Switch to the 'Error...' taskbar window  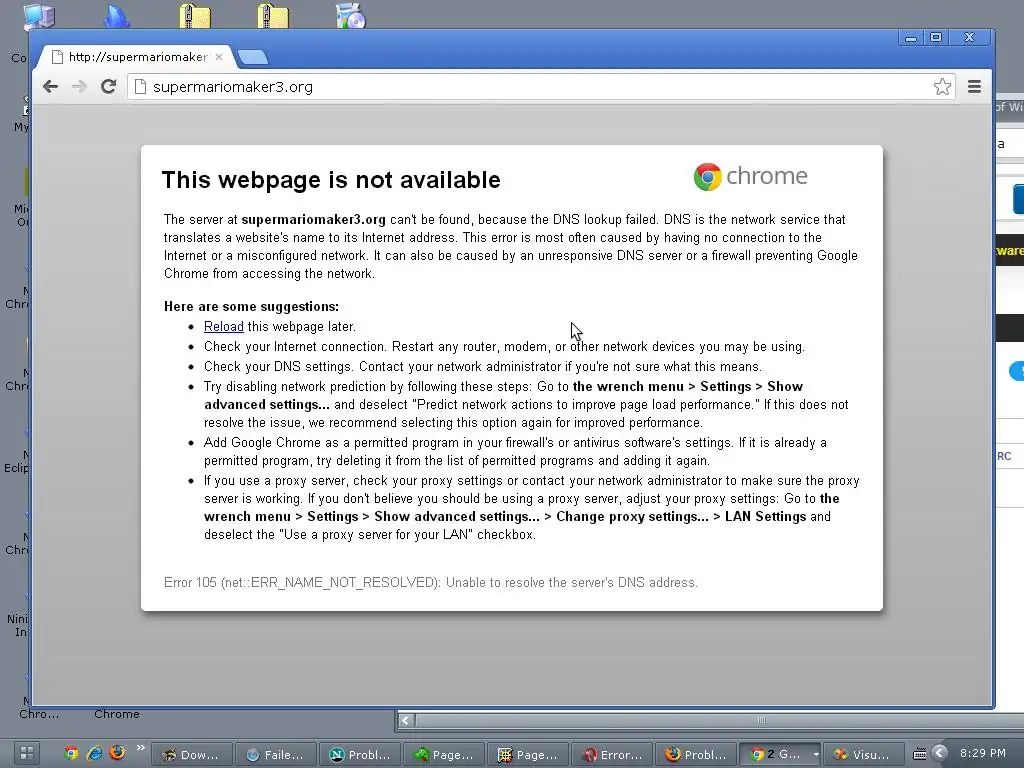coord(612,755)
